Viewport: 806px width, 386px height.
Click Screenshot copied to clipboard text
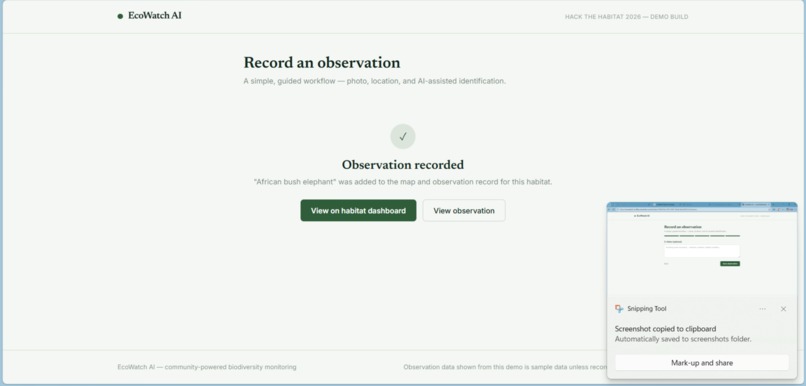665,329
